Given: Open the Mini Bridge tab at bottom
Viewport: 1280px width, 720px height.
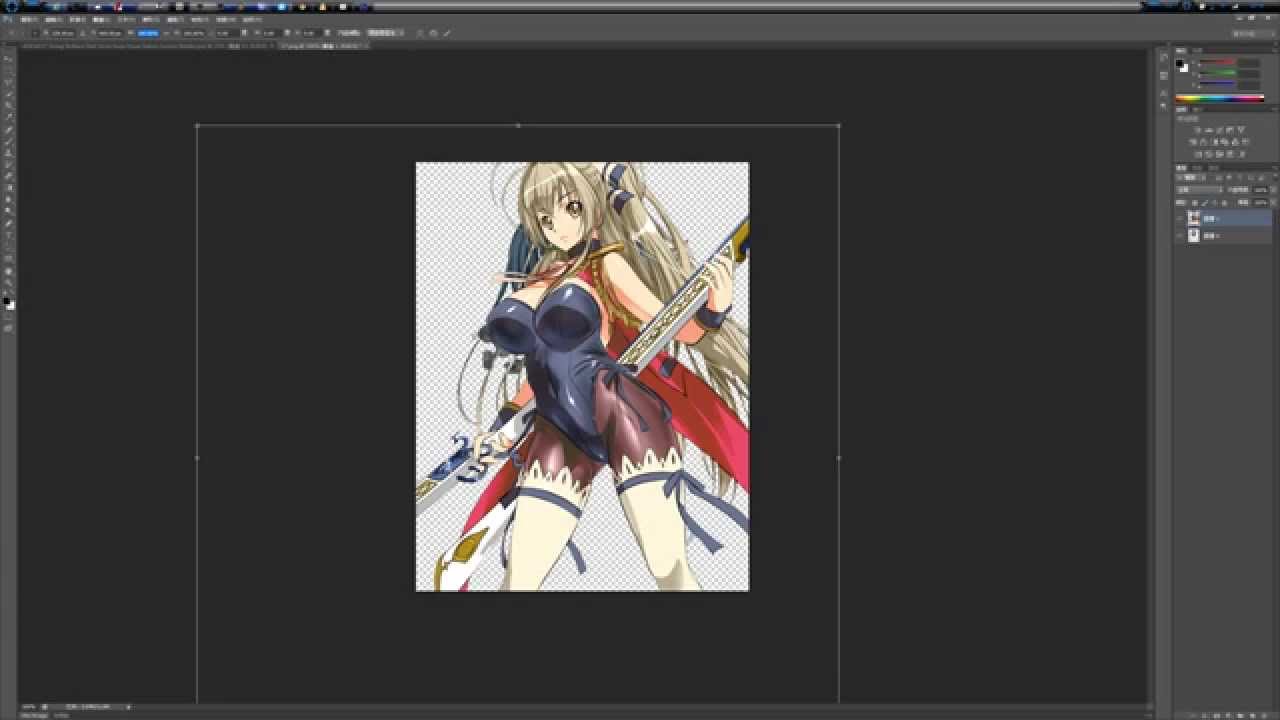Looking at the screenshot, I should tap(34, 715).
